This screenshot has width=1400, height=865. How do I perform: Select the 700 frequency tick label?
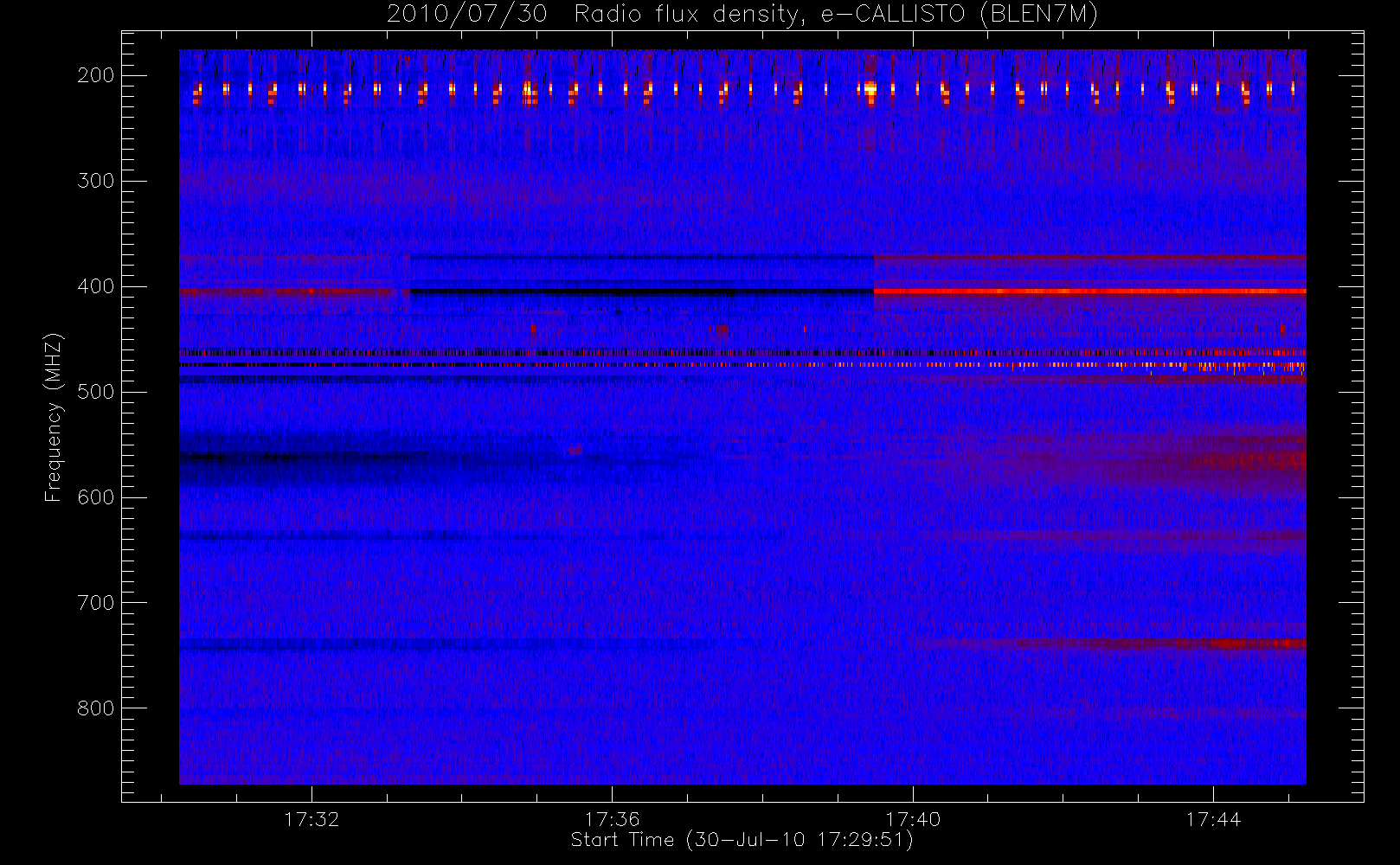[95, 603]
